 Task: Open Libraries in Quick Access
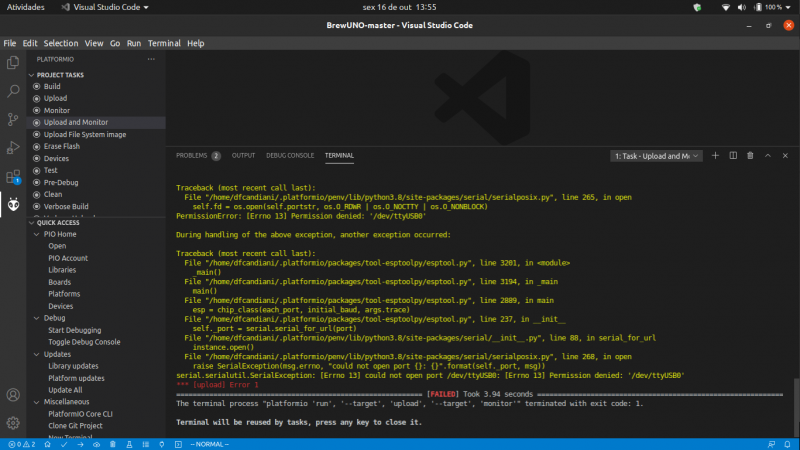62,270
